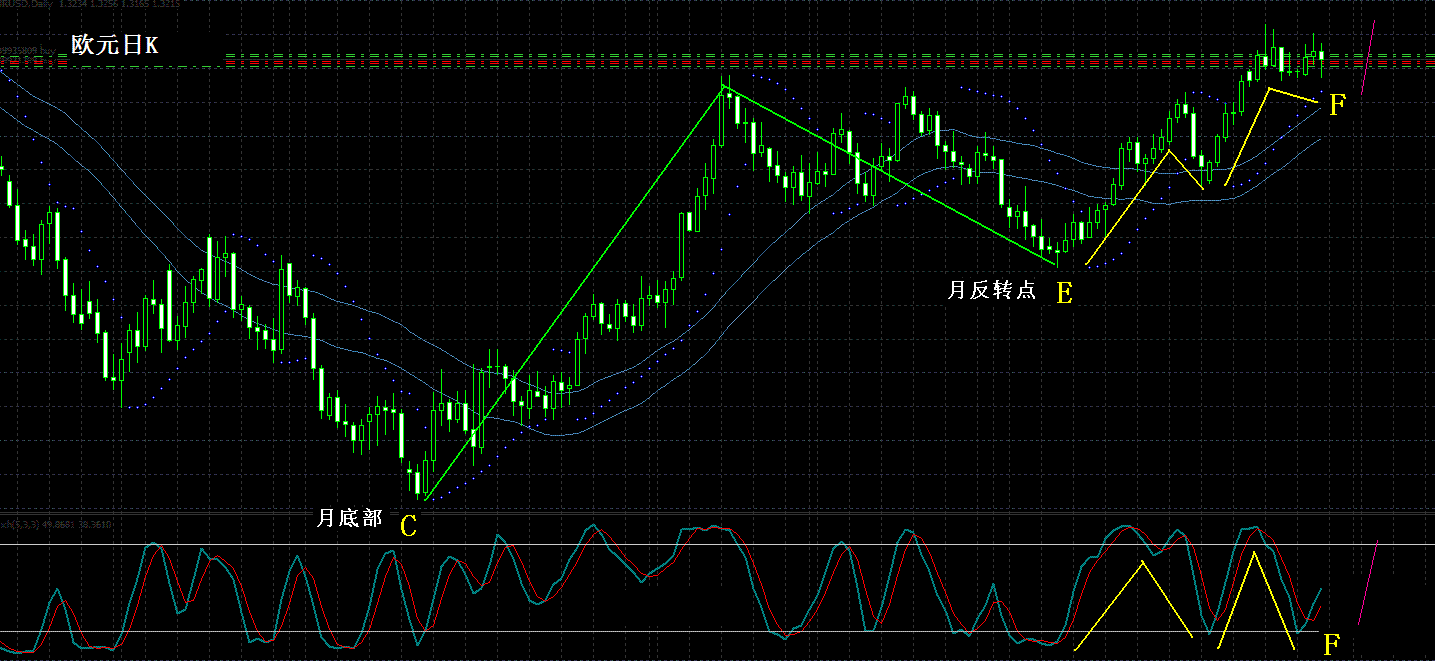1435x661 pixels.
Task: Select the 欧元日K chart title label
Action: tap(114, 45)
